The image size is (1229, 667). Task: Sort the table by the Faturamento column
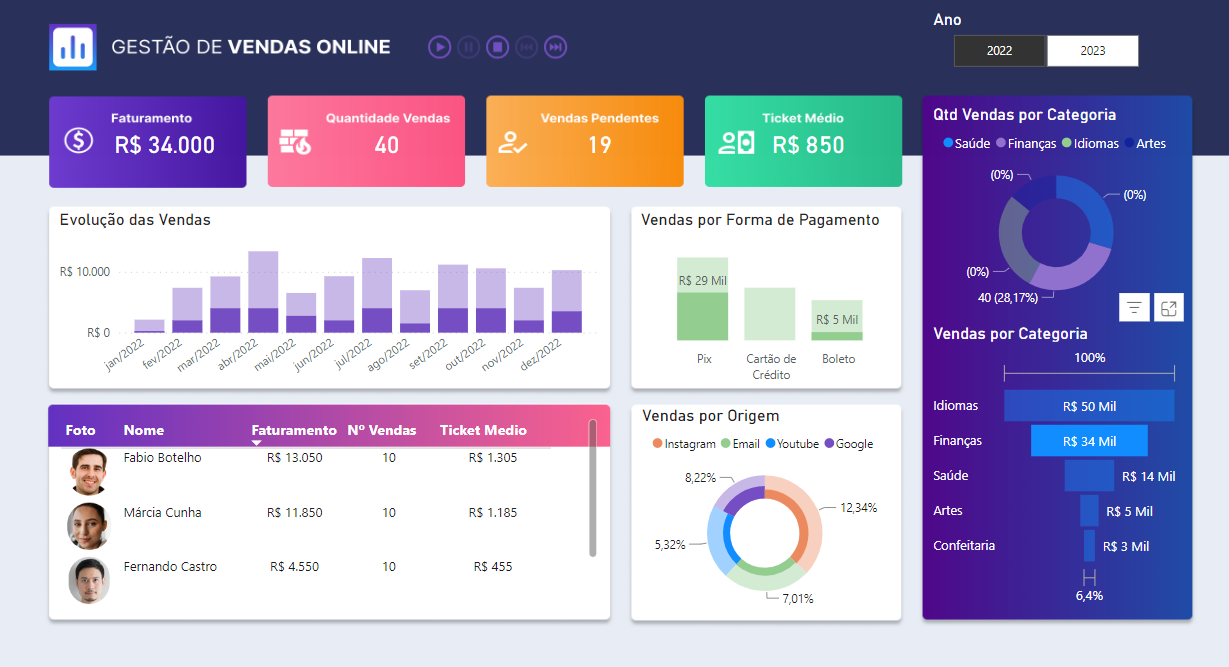click(x=293, y=429)
